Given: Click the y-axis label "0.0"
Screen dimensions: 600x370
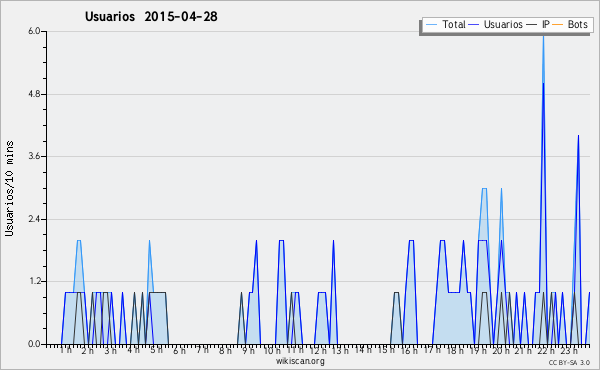Looking at the screenshot, I should (x=34, y=344).
